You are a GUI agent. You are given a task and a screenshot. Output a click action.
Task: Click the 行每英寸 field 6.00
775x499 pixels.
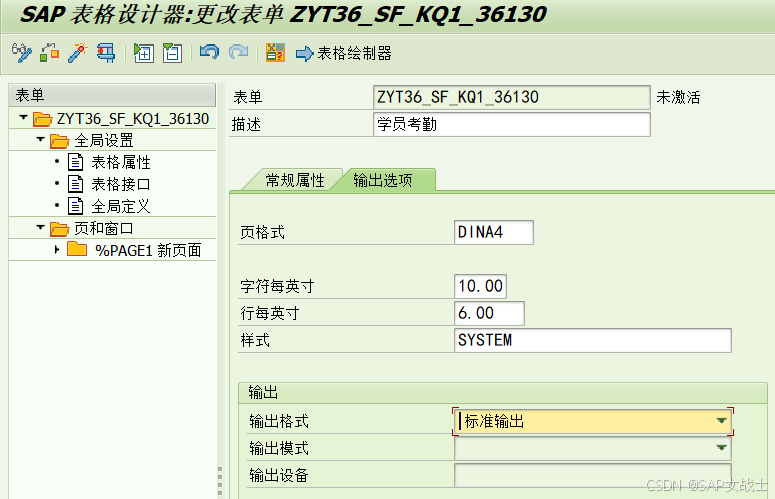point(489,313)
